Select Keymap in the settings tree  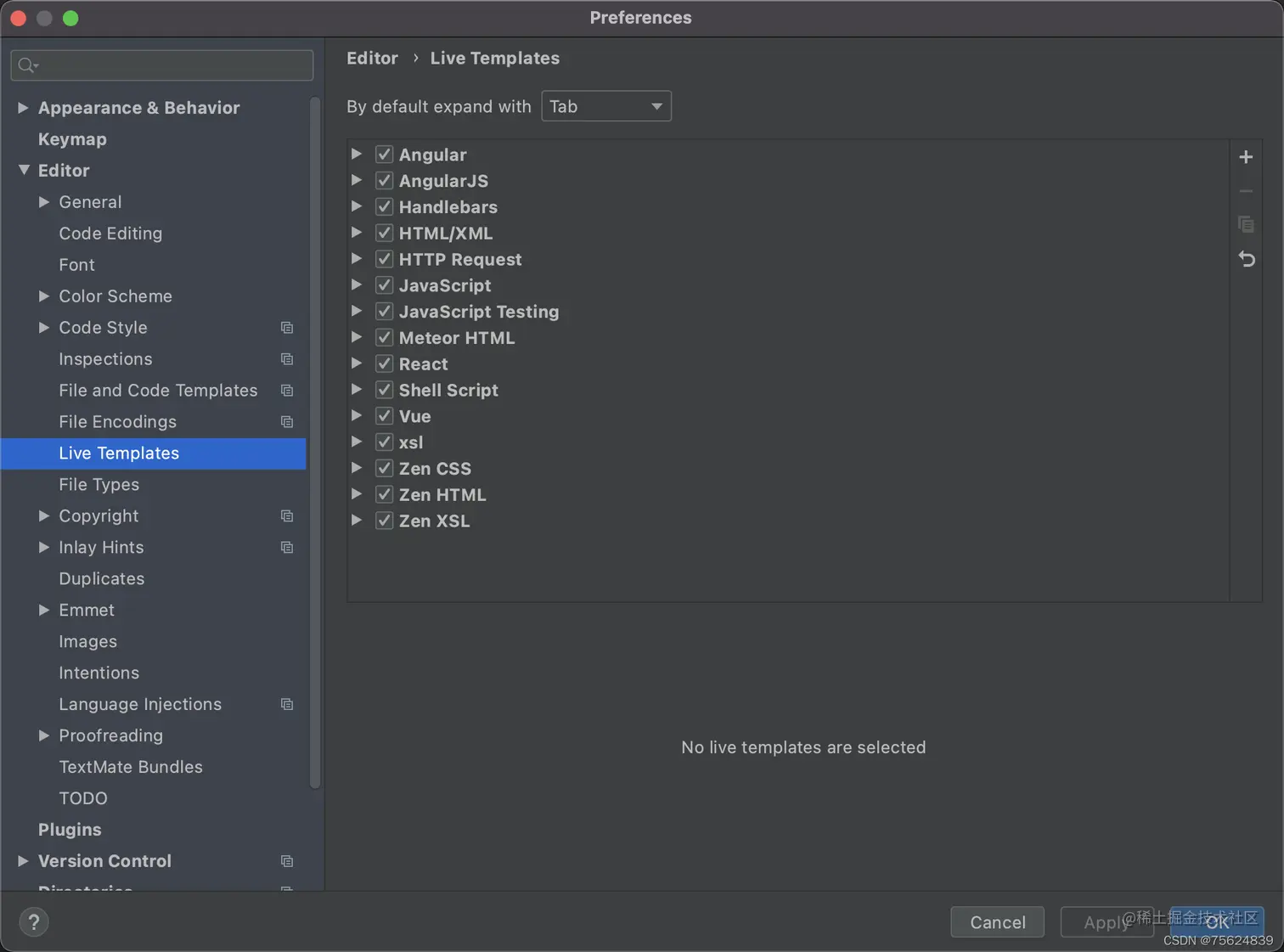pos(72,139)
